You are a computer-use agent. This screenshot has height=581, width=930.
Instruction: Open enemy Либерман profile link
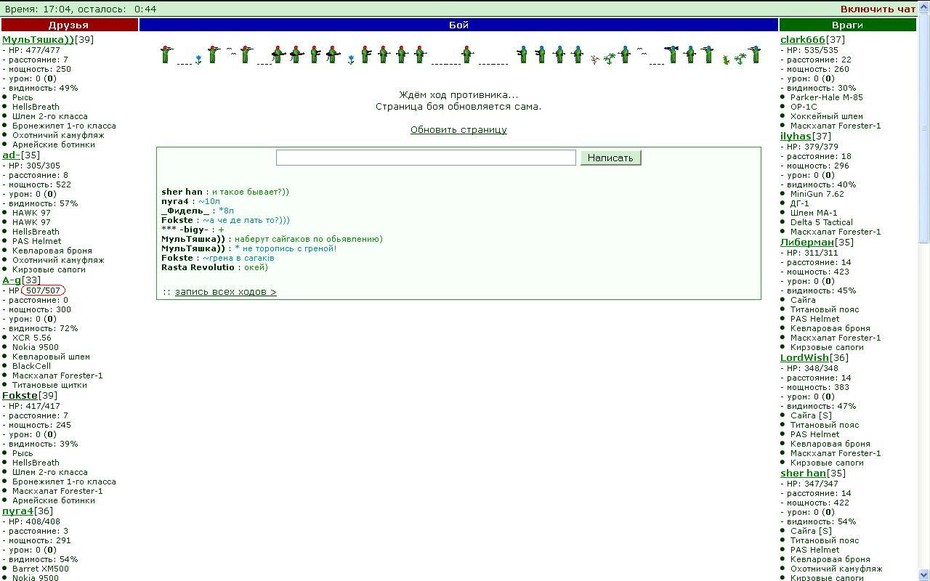tap(807, 242)
